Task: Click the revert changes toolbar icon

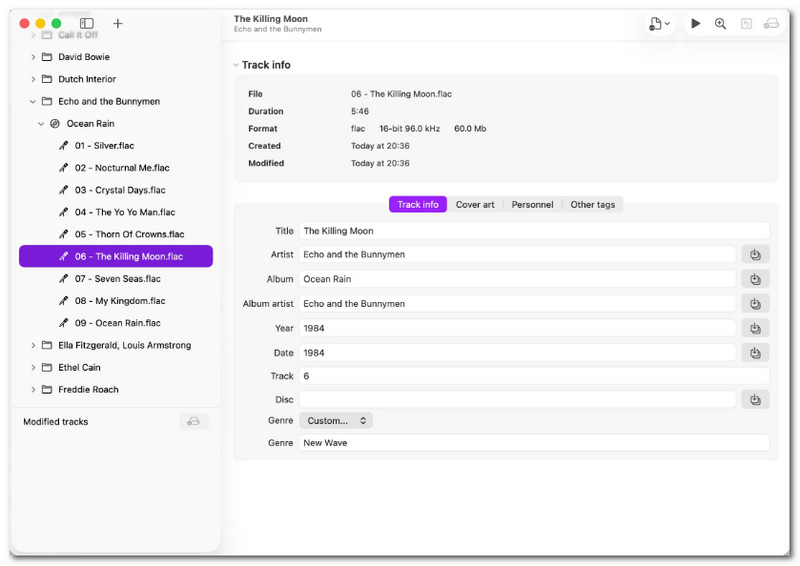Action: [746, 23]
